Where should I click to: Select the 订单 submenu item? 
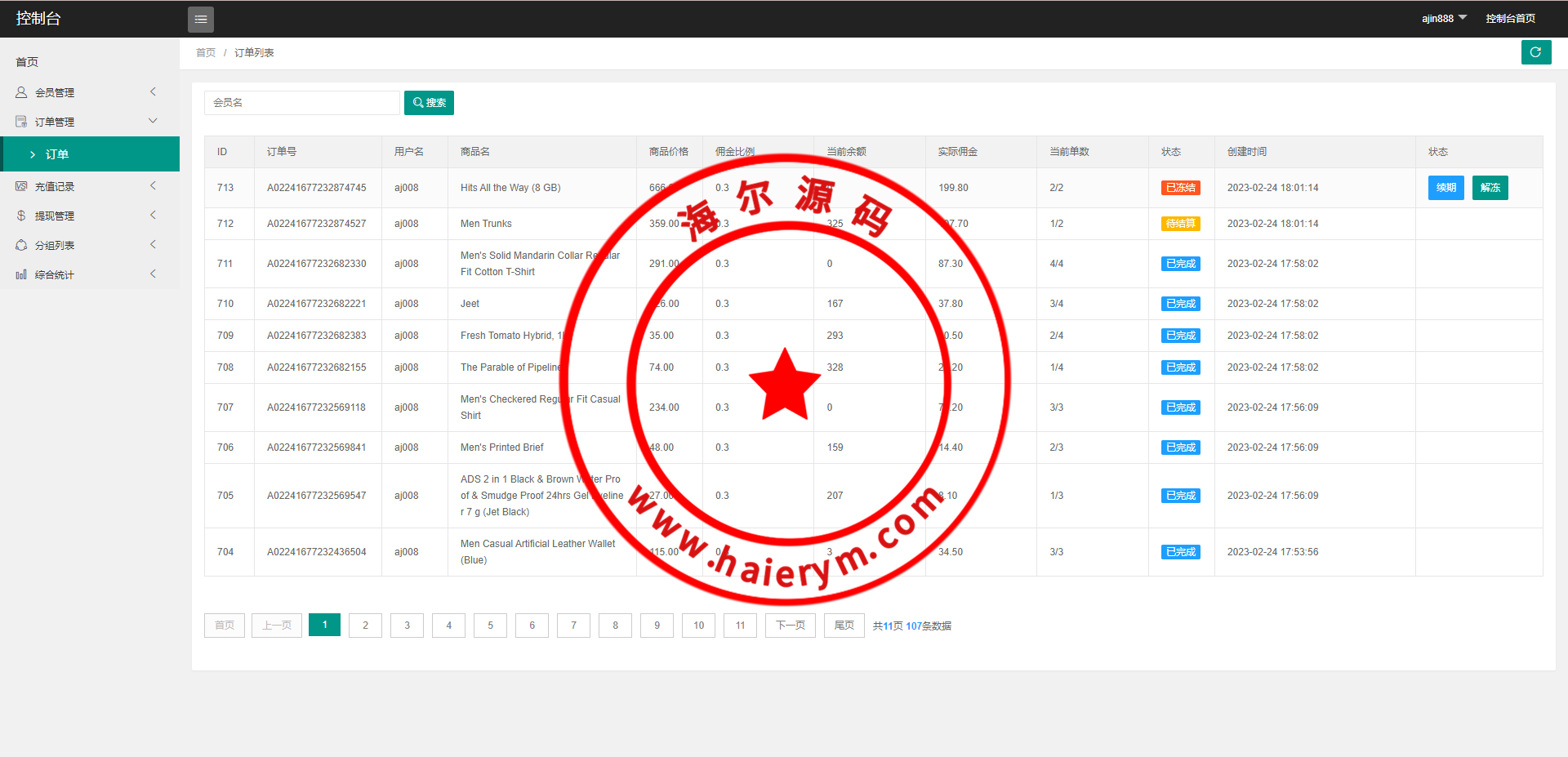point(57,154)
